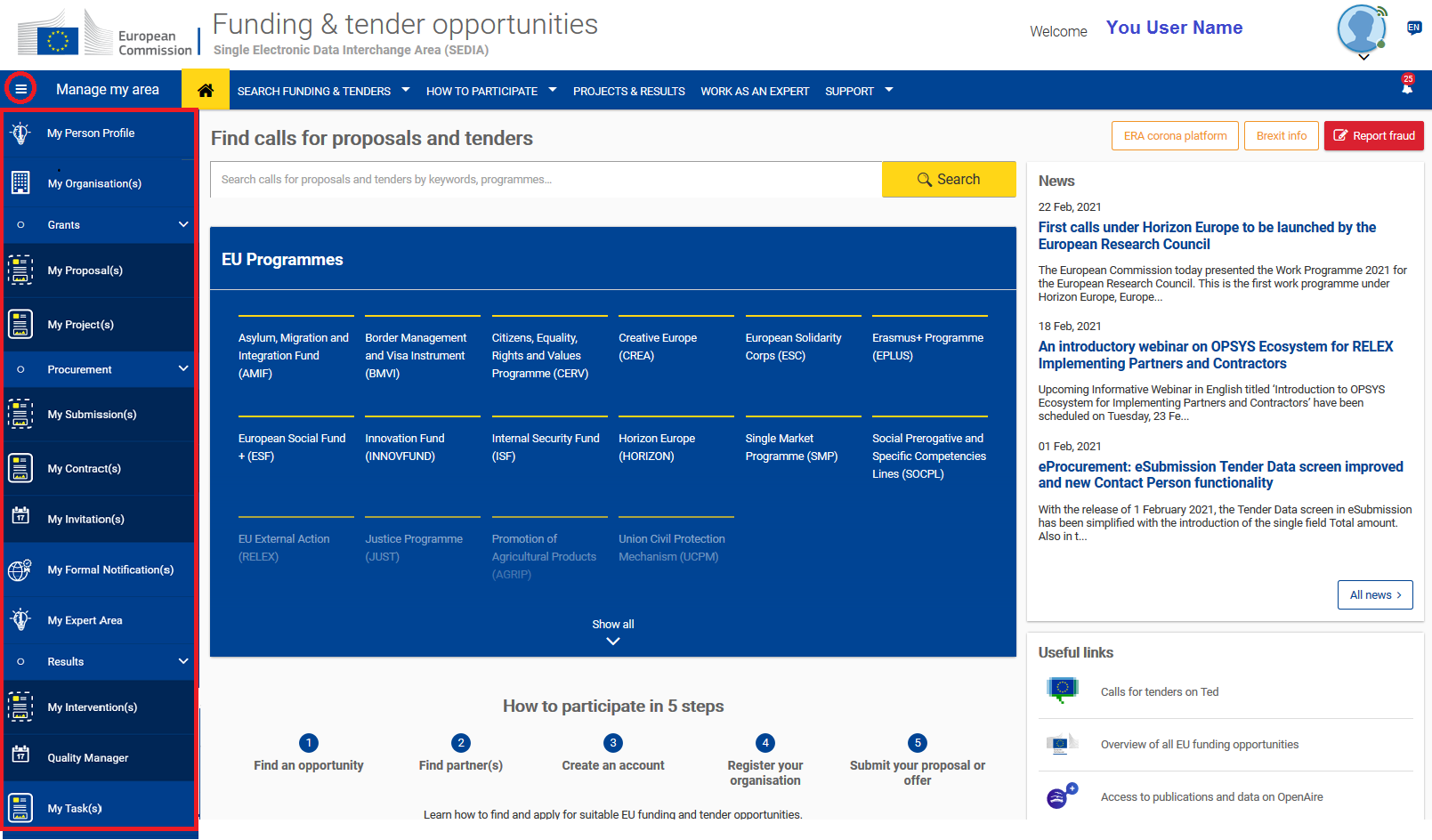The image size is (1432, 840).
Task: Switch language via EN icon
Action: (x=1413, y=28)
